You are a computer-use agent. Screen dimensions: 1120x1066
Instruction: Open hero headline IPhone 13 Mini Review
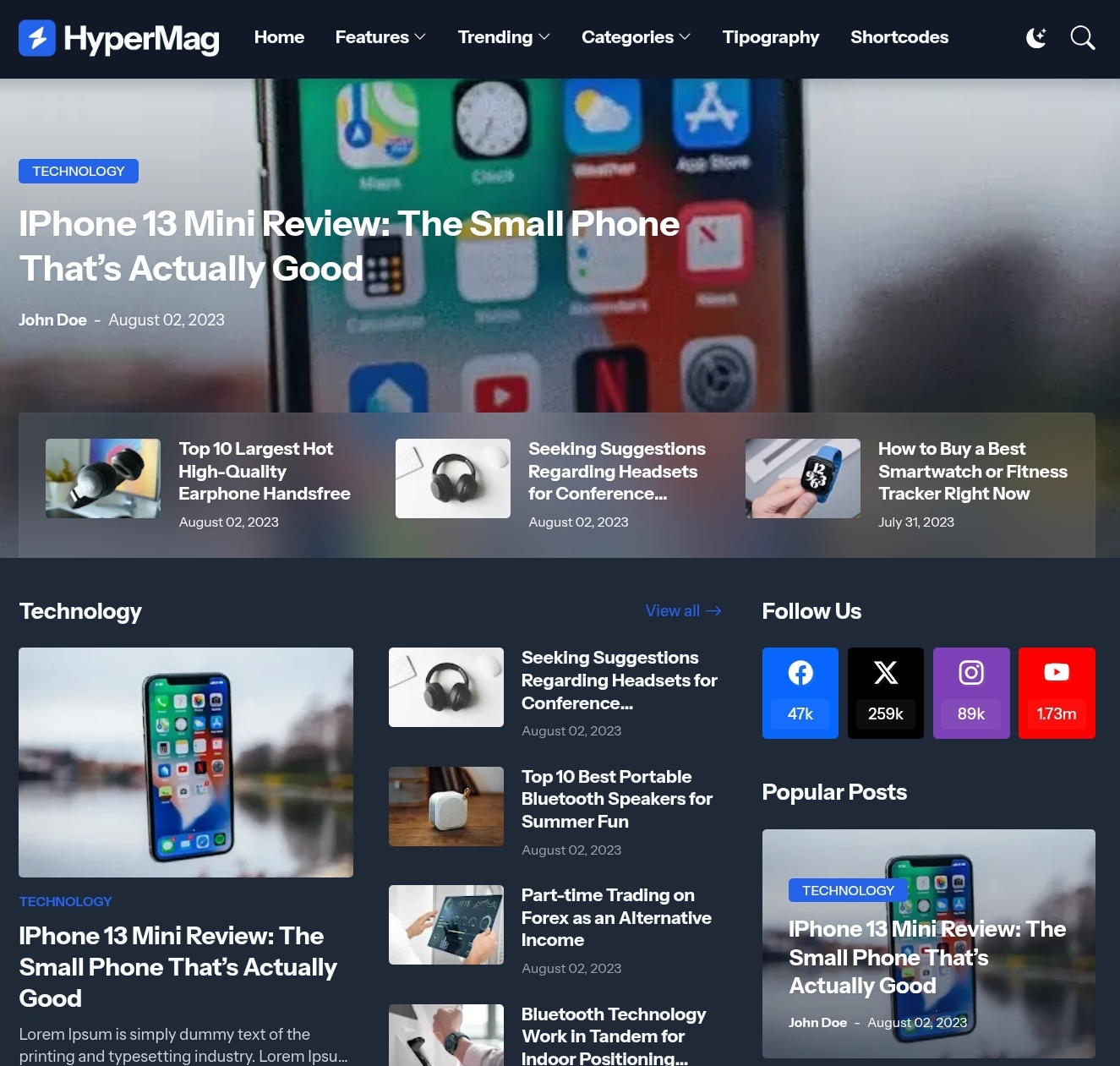tap(349, 246)
